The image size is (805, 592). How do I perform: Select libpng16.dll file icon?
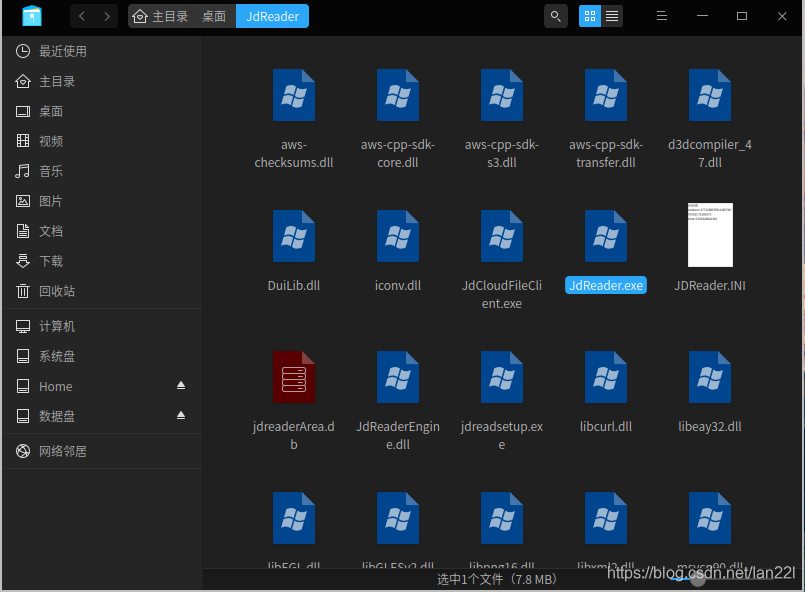[502, 519]
